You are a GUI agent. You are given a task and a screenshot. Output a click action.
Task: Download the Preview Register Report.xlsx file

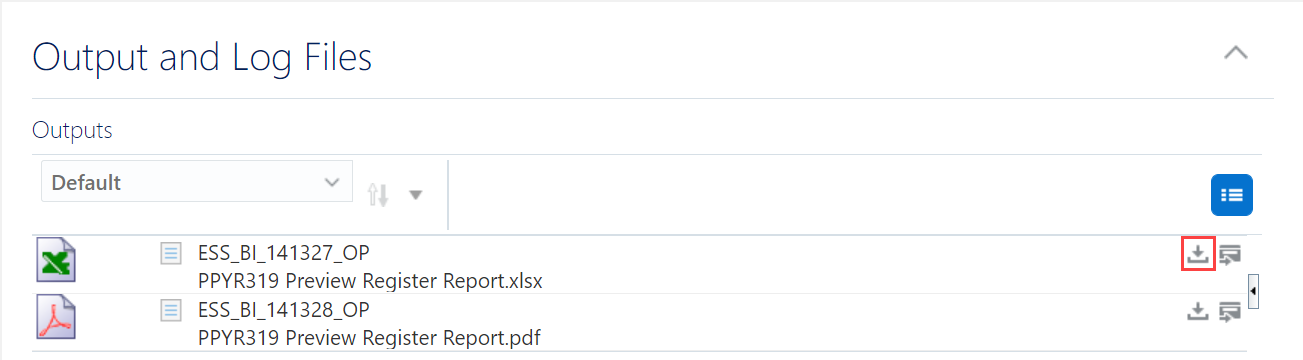1197,254
